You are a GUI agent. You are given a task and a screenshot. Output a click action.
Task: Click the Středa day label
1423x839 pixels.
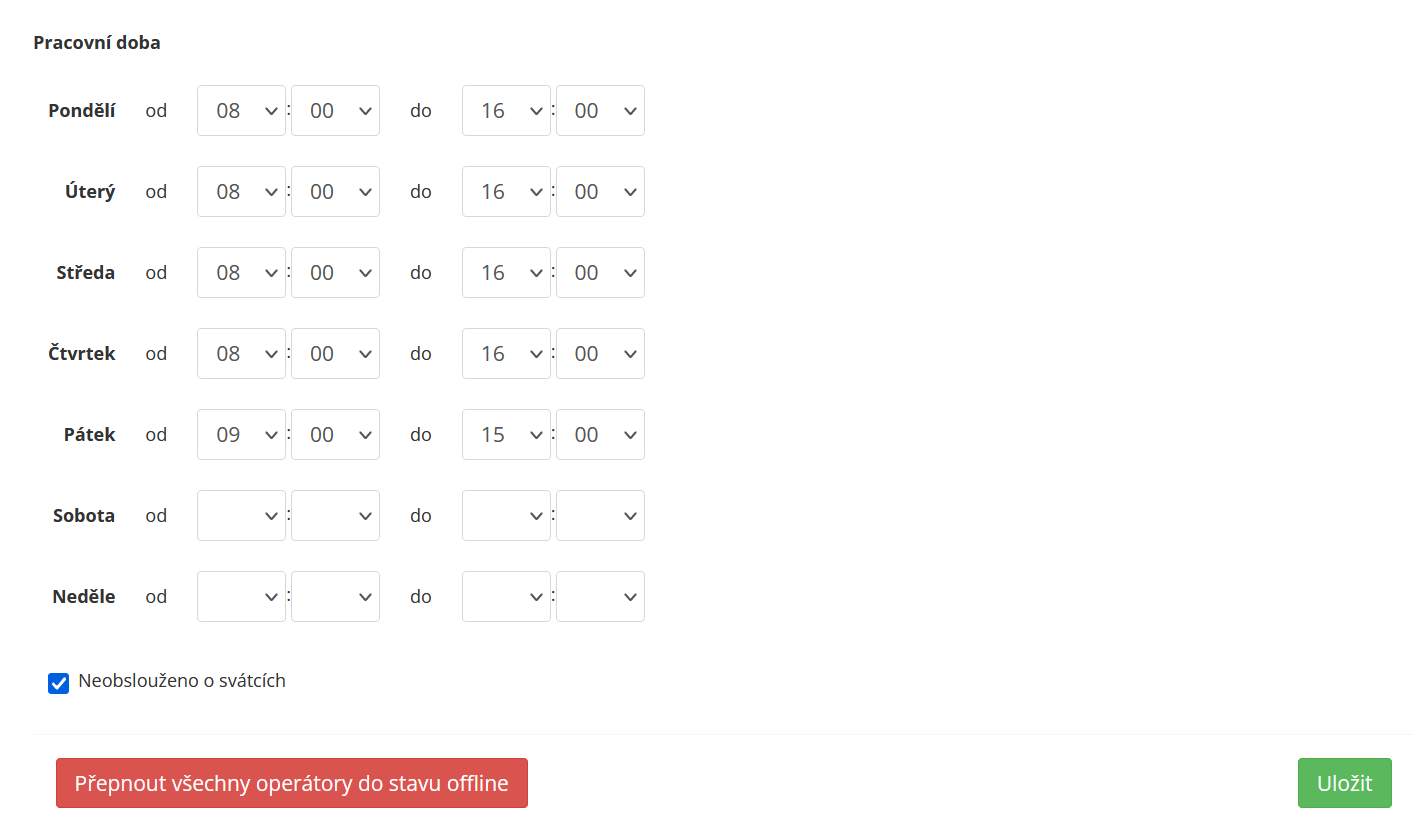click(x=86, y=273)
